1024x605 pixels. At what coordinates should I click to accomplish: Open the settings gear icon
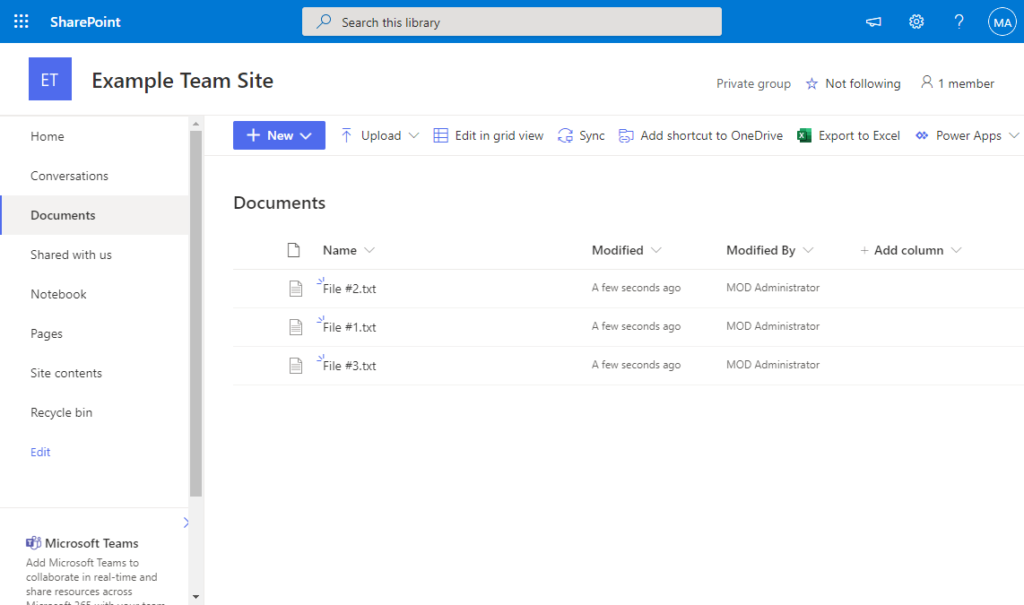click(916, 22)
